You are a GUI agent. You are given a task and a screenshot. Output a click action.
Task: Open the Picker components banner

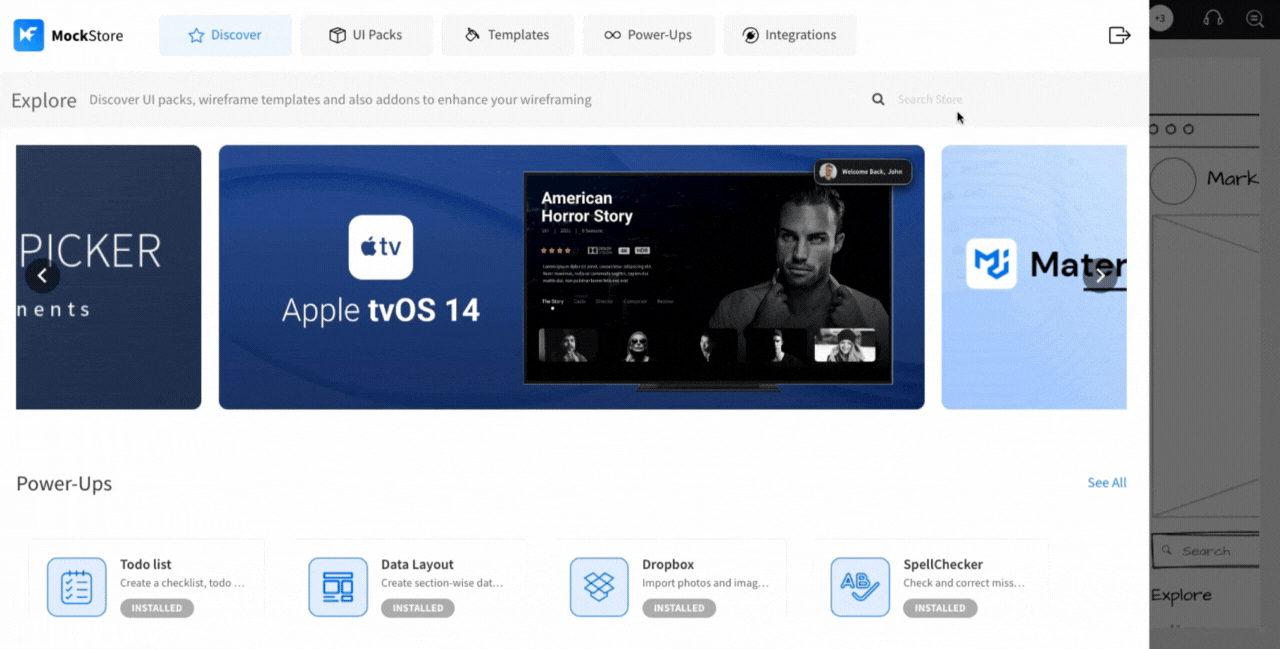coord(108,277)
